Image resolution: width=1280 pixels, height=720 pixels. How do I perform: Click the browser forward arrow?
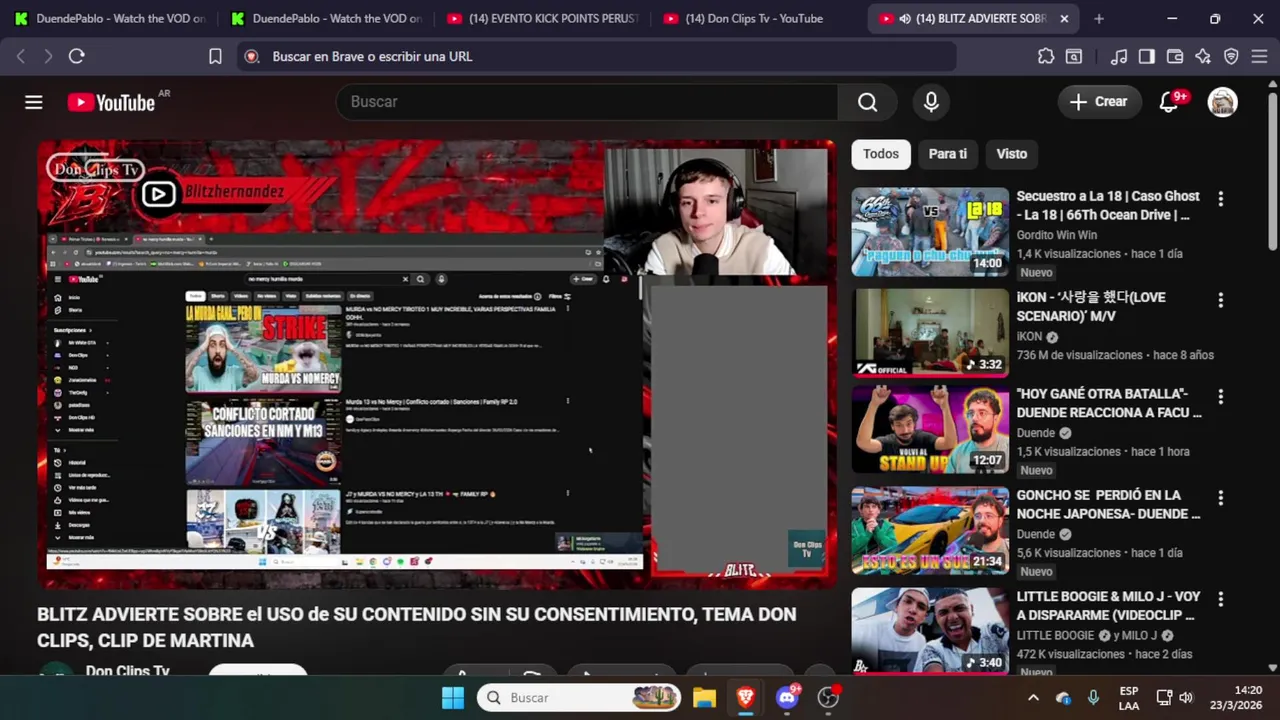pyautogui.click(x=48, y=56)
